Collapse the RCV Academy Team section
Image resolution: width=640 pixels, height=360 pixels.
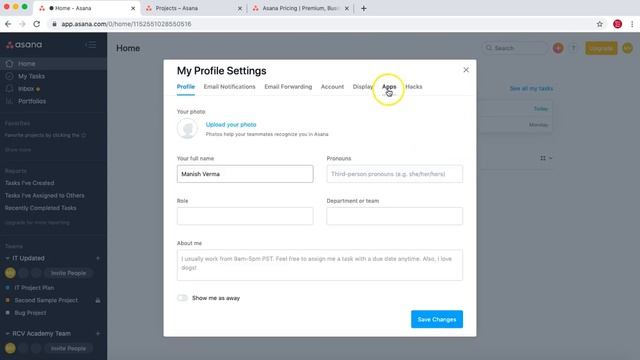point(7,333)
